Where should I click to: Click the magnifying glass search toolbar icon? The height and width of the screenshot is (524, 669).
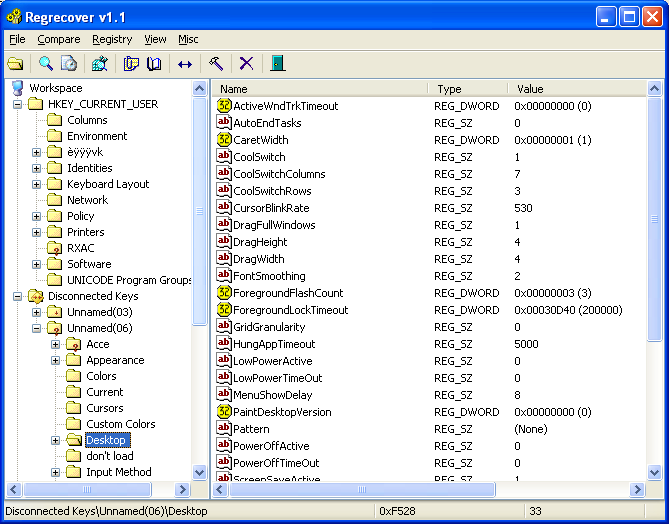[46, 64]
